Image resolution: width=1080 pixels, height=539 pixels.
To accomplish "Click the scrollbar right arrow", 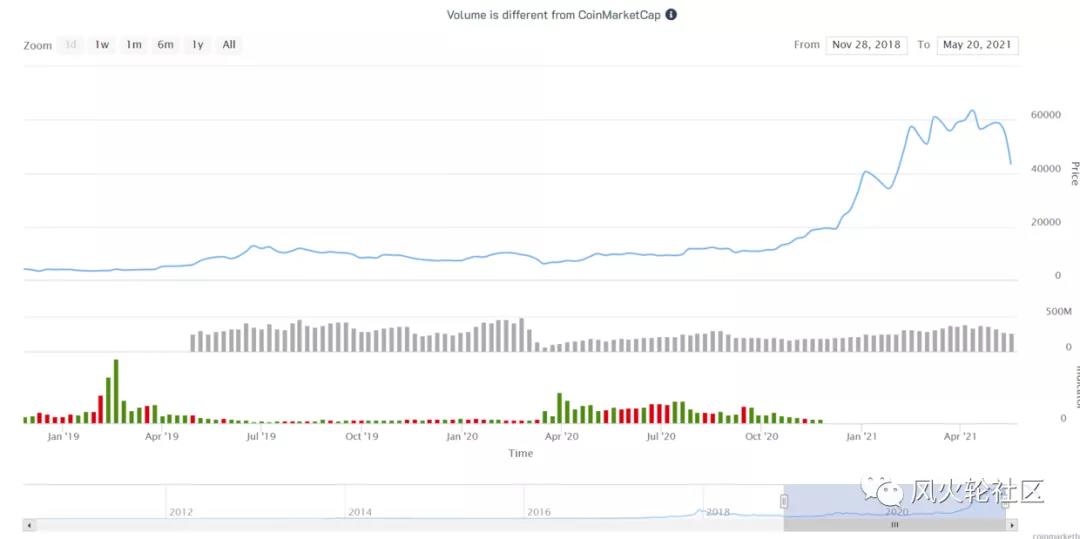I will tap(1011, 525).
